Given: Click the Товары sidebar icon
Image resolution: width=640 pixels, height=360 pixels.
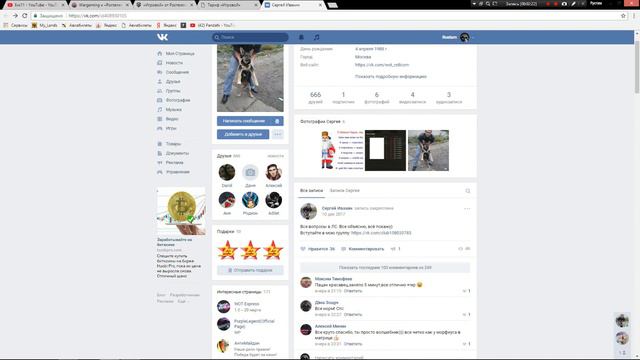Looking at the screenshot, I should 160,144.
